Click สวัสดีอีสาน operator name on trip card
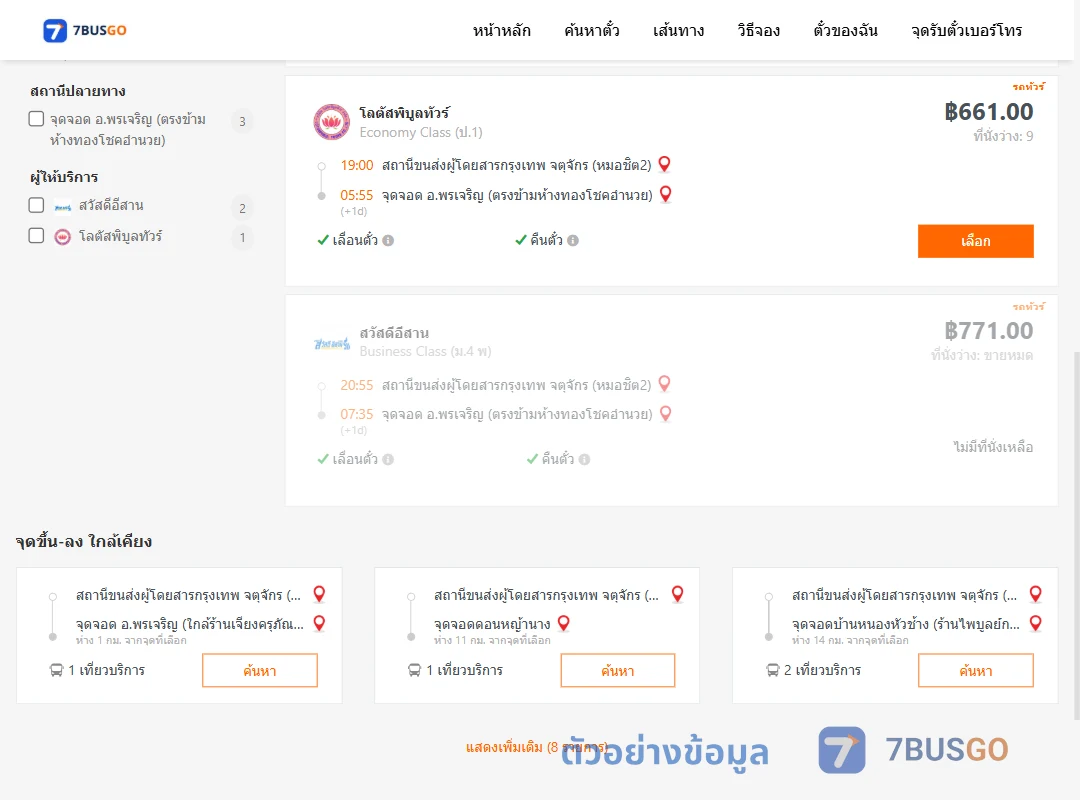 point(394,333)
